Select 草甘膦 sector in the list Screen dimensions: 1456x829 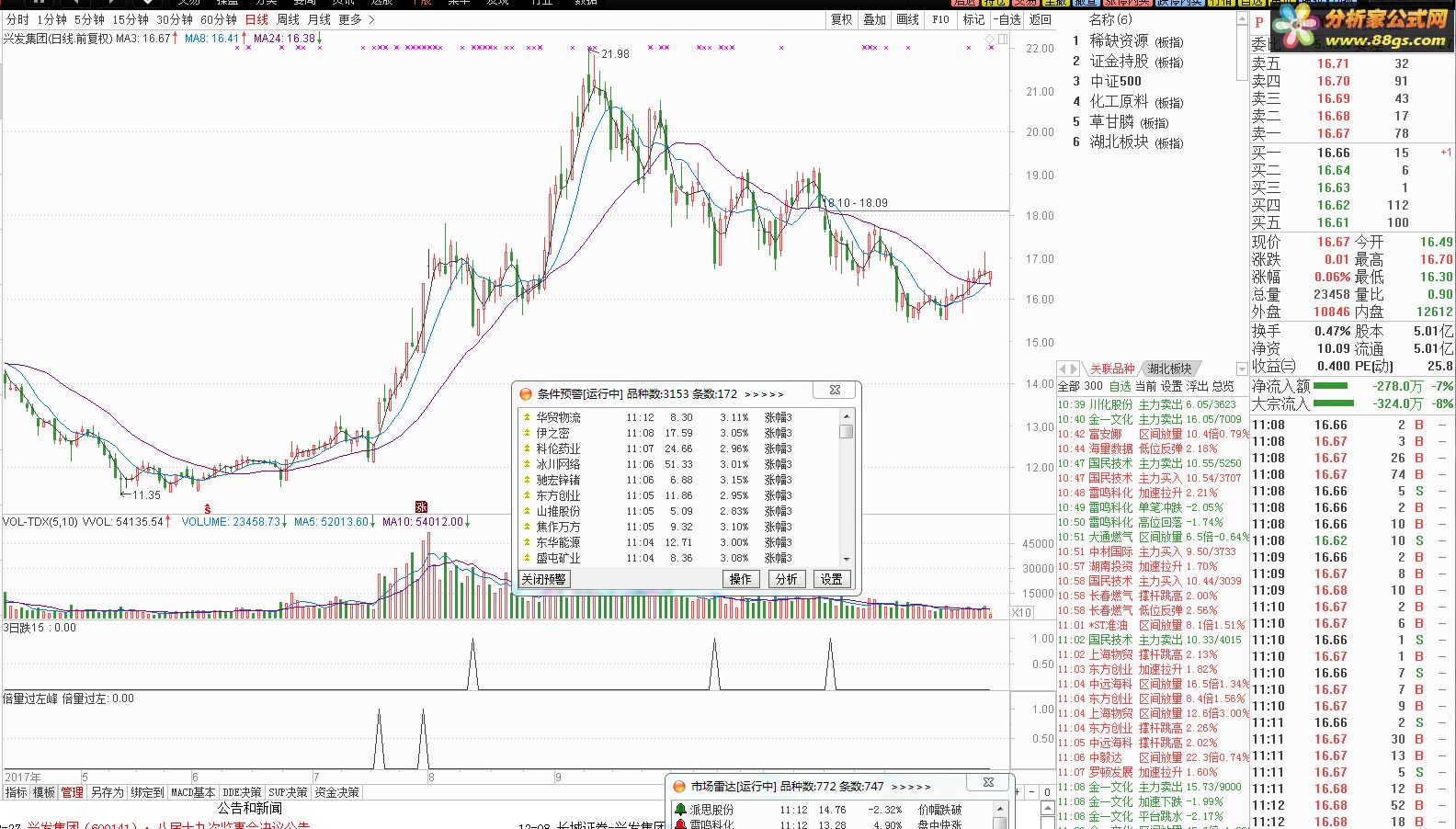[x=1129, y=122]
